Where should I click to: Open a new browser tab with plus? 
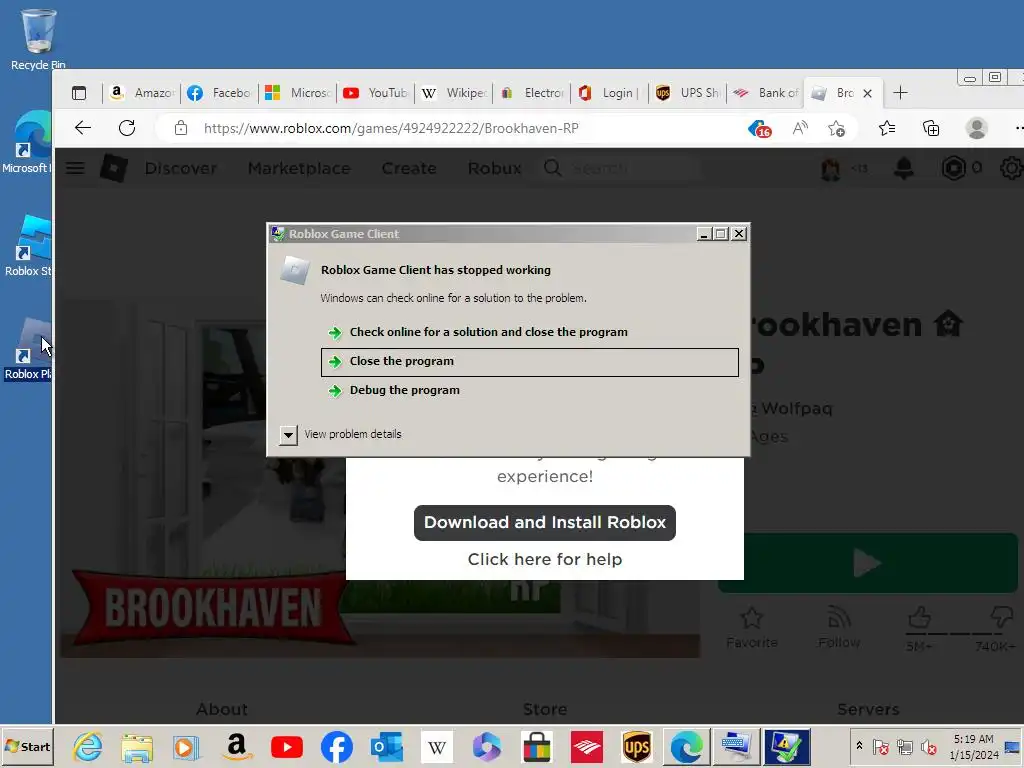pyautogui.click(x=900, y=93)
